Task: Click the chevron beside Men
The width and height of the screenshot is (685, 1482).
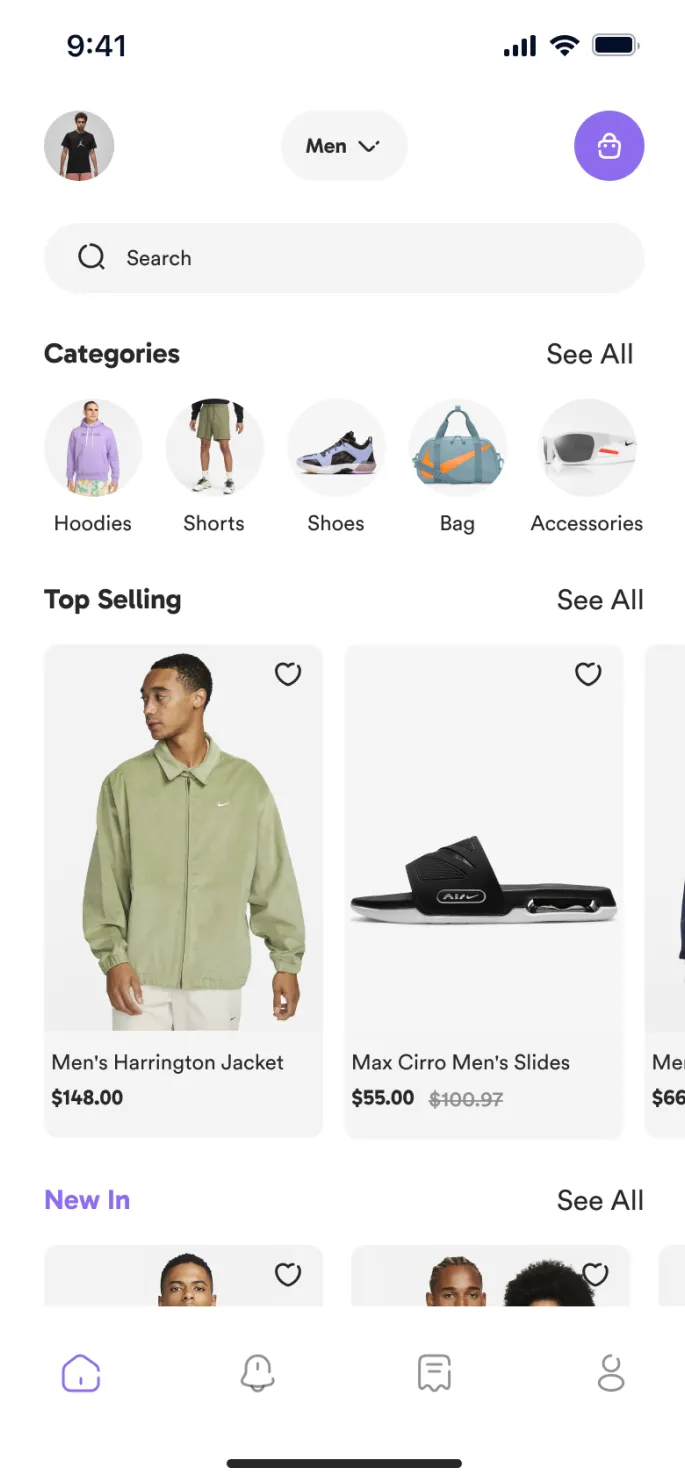Action: coord(369,146)
